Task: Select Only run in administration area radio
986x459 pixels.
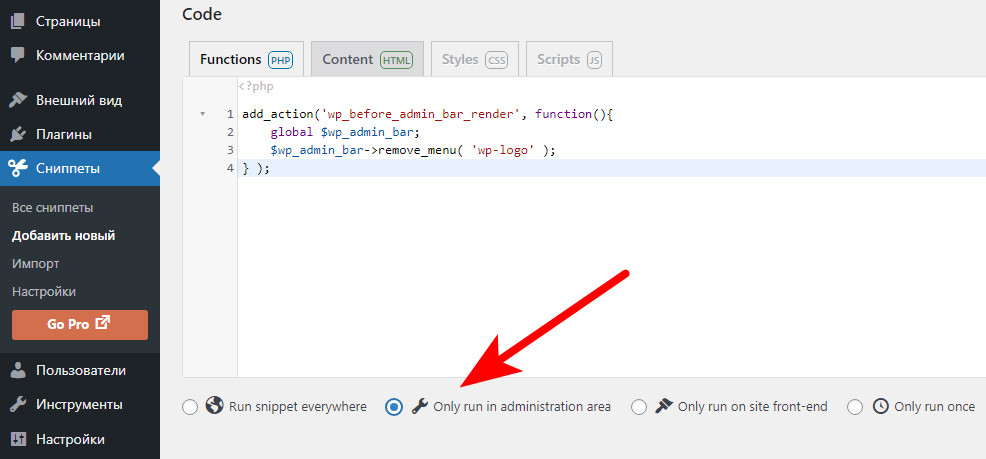Action: (x=394, y=407)
